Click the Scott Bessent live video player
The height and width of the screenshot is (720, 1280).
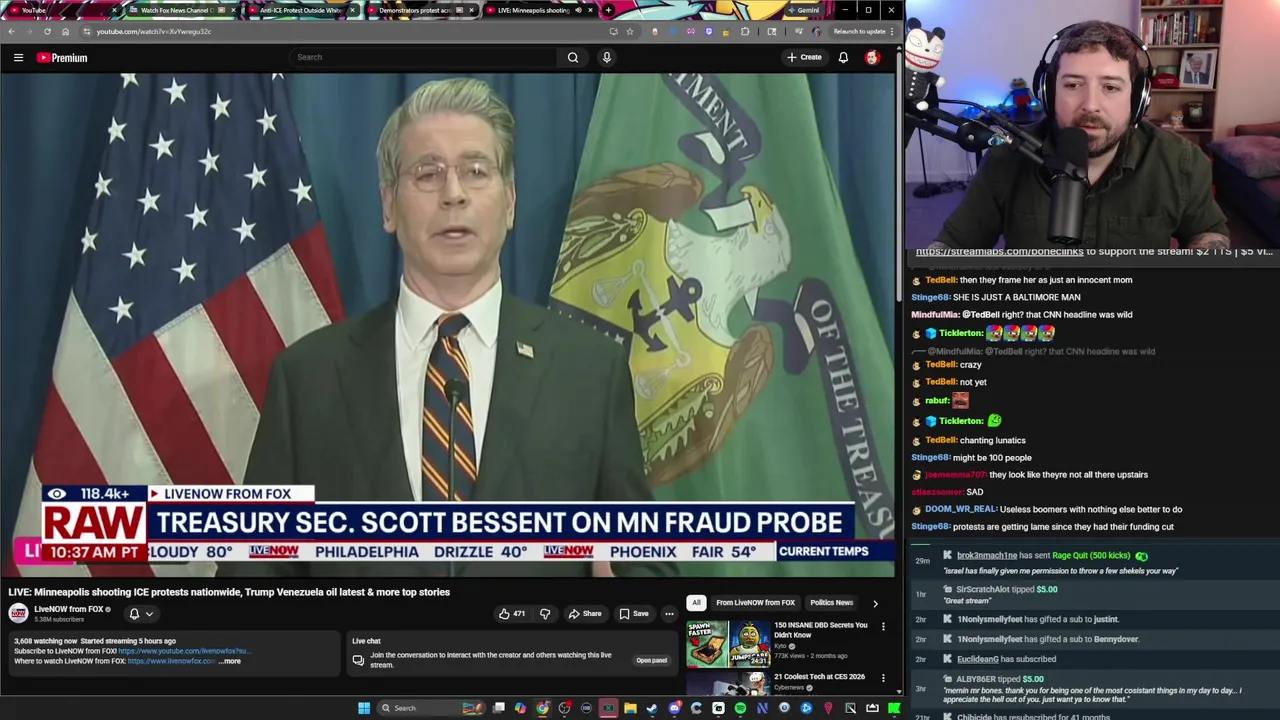448,325
